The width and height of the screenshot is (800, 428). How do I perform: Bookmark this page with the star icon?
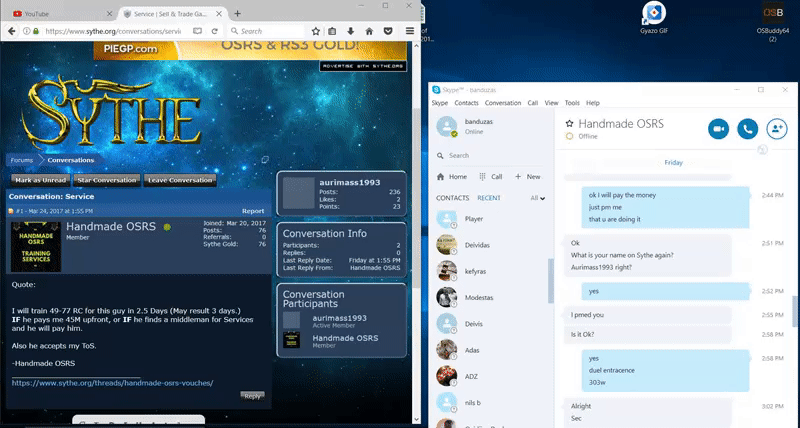pyautogui.click(x=316, y=31)
